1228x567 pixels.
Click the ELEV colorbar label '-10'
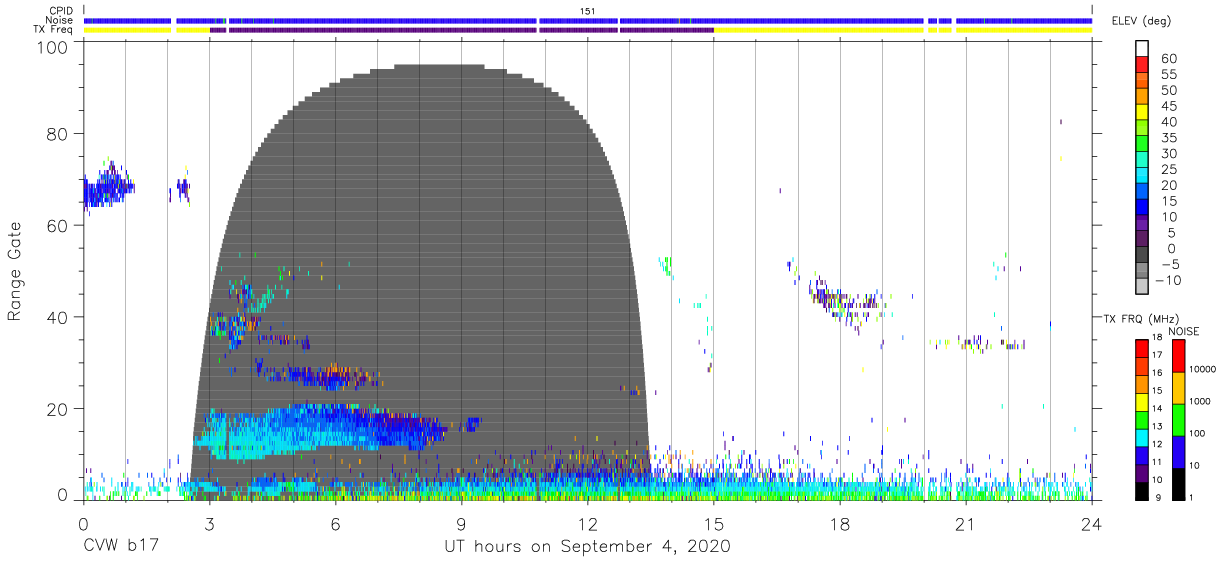[x=1168, y=280]
